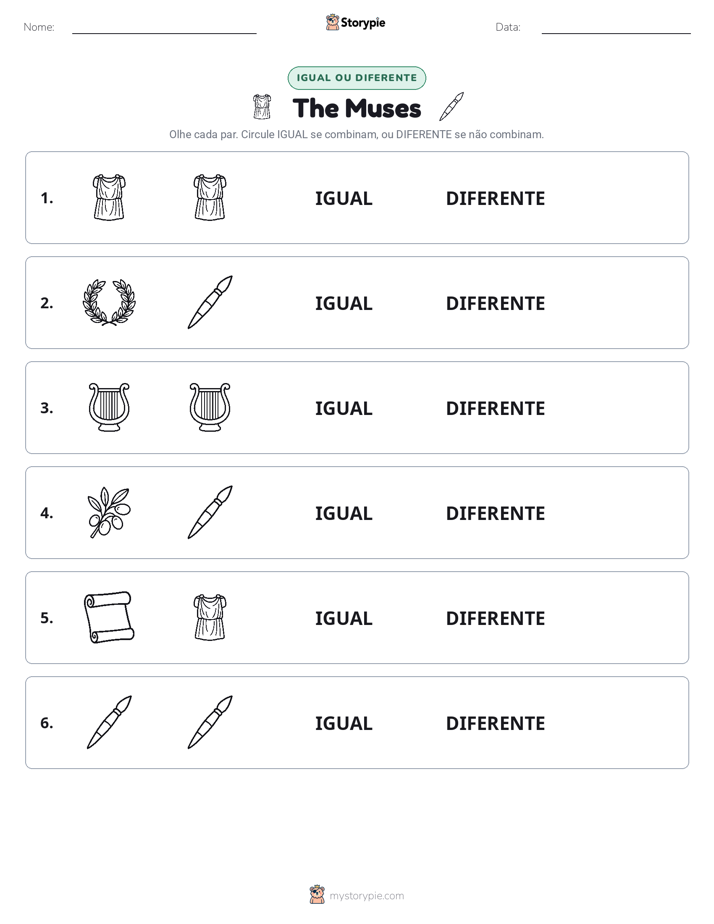Image resolution: width=714 pixels, height=924 pixels.
Task: Click the IGUAL OU DIFERENTE badge
Action: pyautogui.click(x=356, y=78)
